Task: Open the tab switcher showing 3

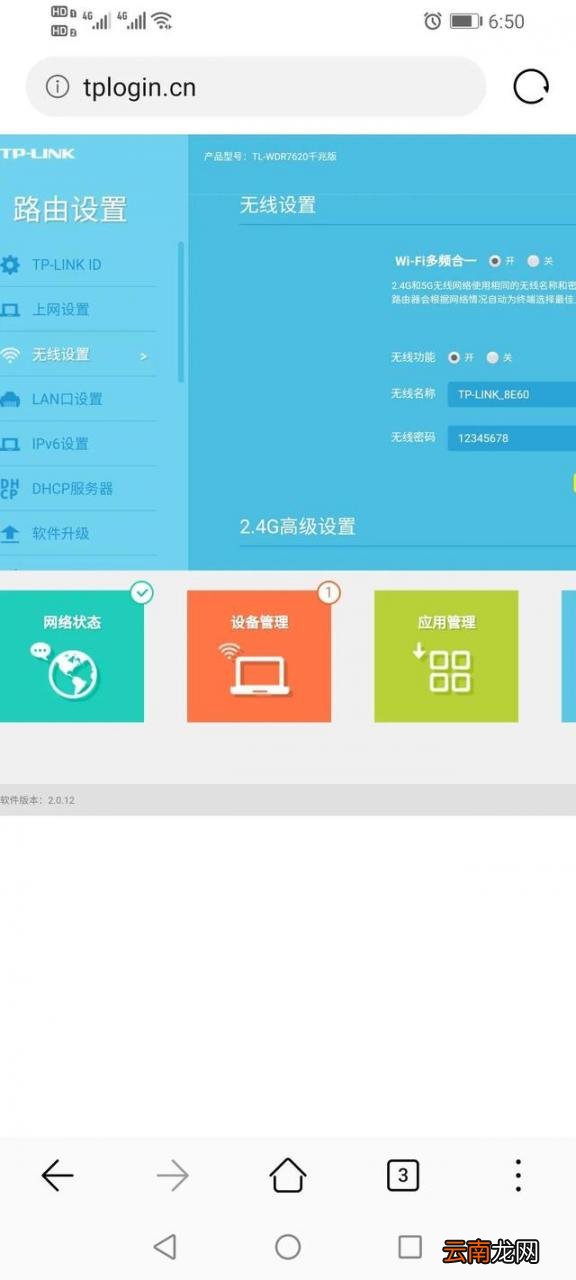Action: 403,1176
